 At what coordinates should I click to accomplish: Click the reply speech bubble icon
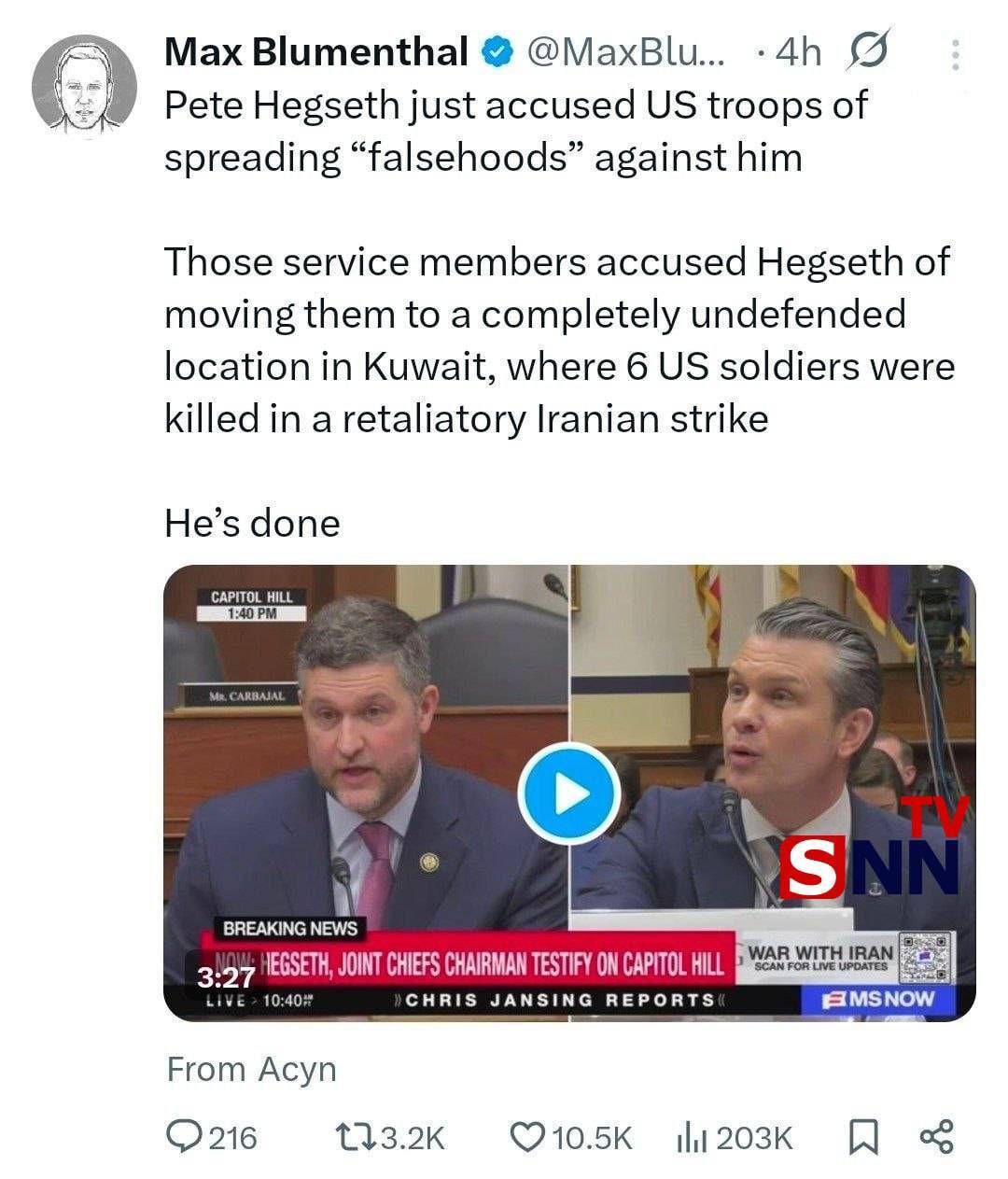180,1136
